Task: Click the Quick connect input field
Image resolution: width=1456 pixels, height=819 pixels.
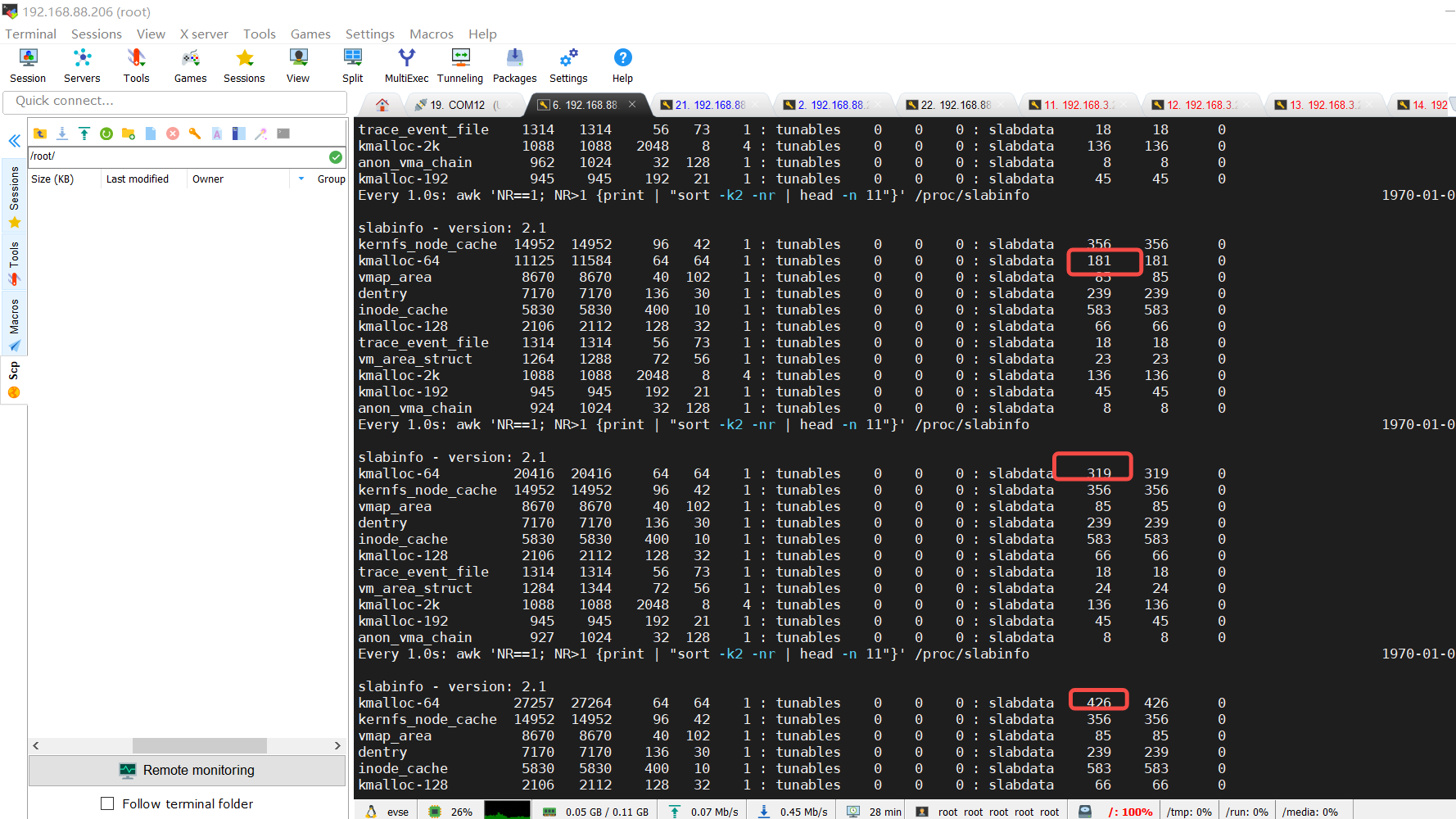Action: 174,101
